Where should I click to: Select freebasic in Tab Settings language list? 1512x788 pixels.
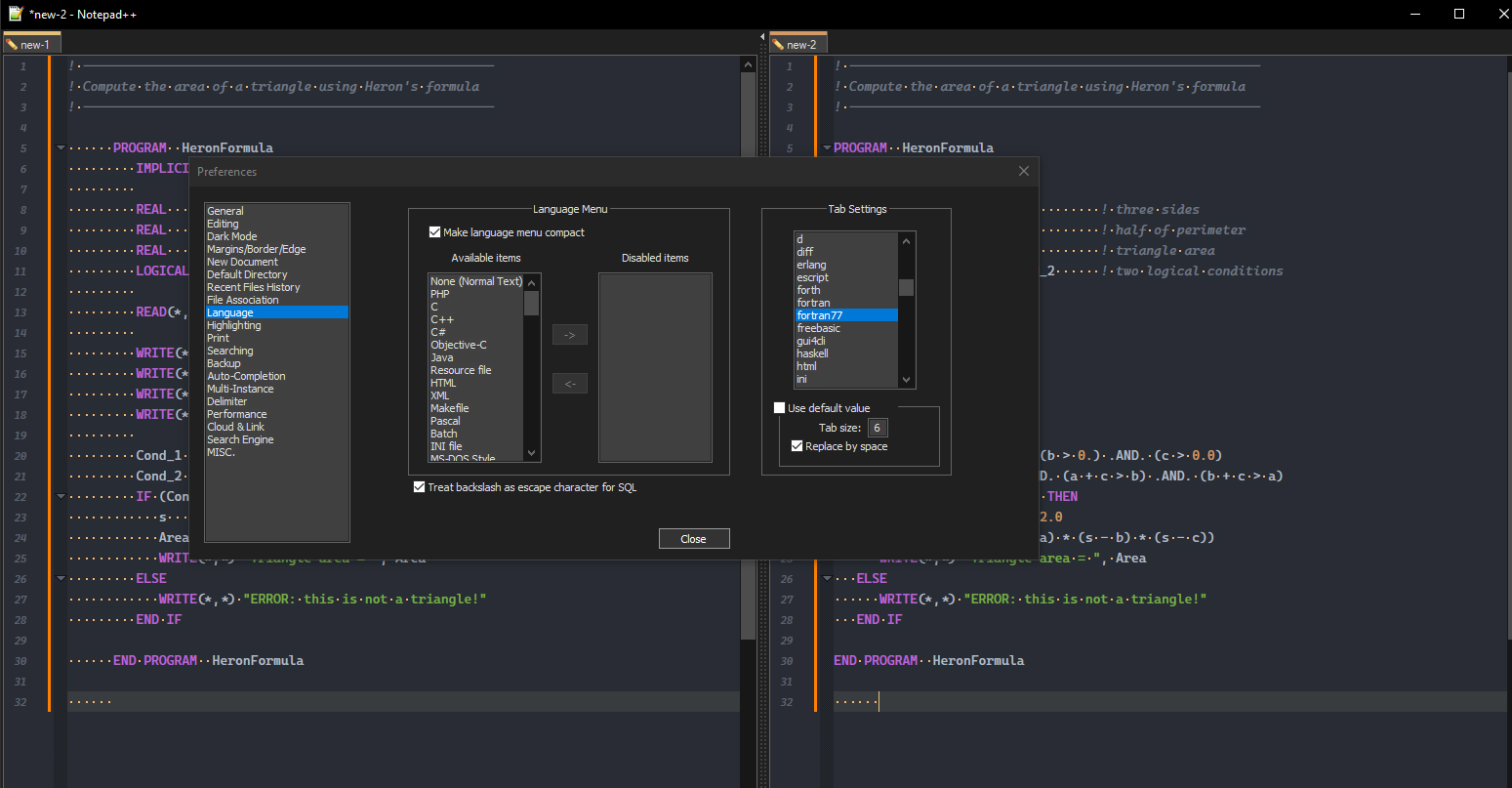[x=846, y=328]
